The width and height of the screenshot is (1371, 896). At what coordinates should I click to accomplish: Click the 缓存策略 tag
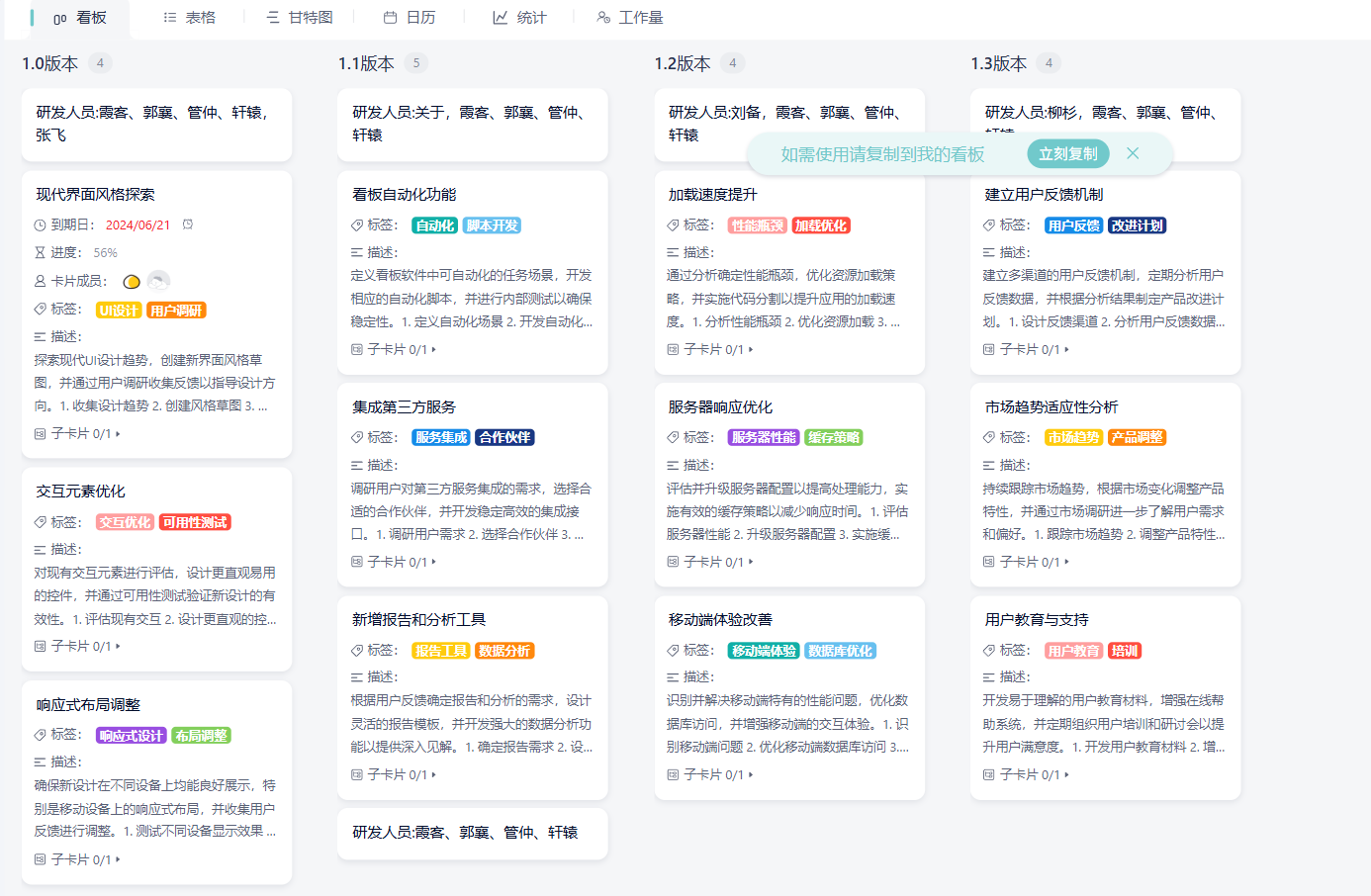[834, 437]
